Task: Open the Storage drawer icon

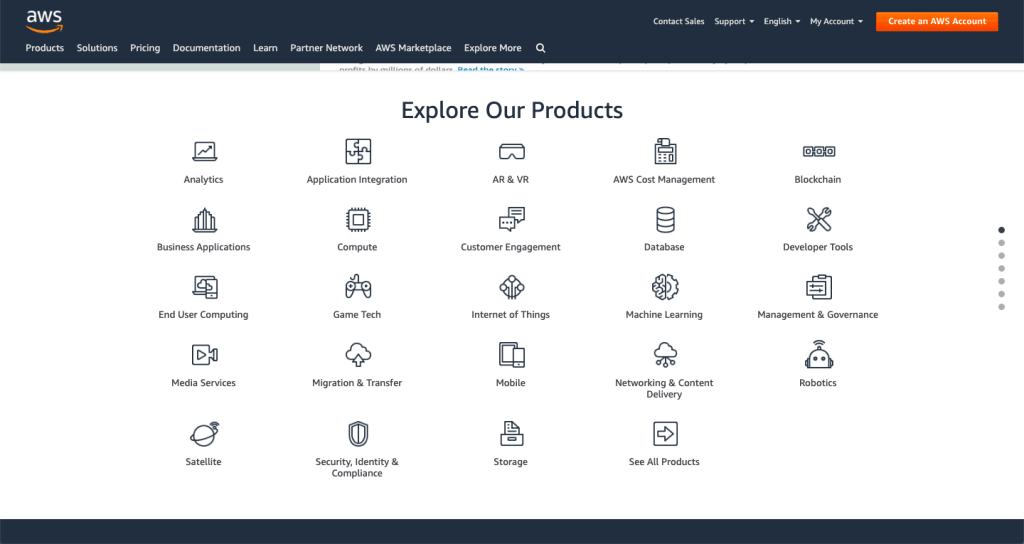Action: tap(511, 434)
